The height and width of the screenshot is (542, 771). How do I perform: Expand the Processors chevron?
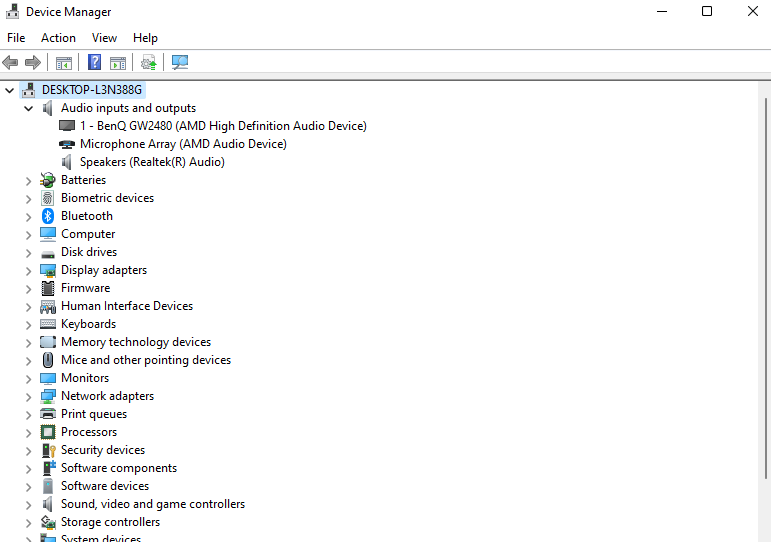[29, 433]
